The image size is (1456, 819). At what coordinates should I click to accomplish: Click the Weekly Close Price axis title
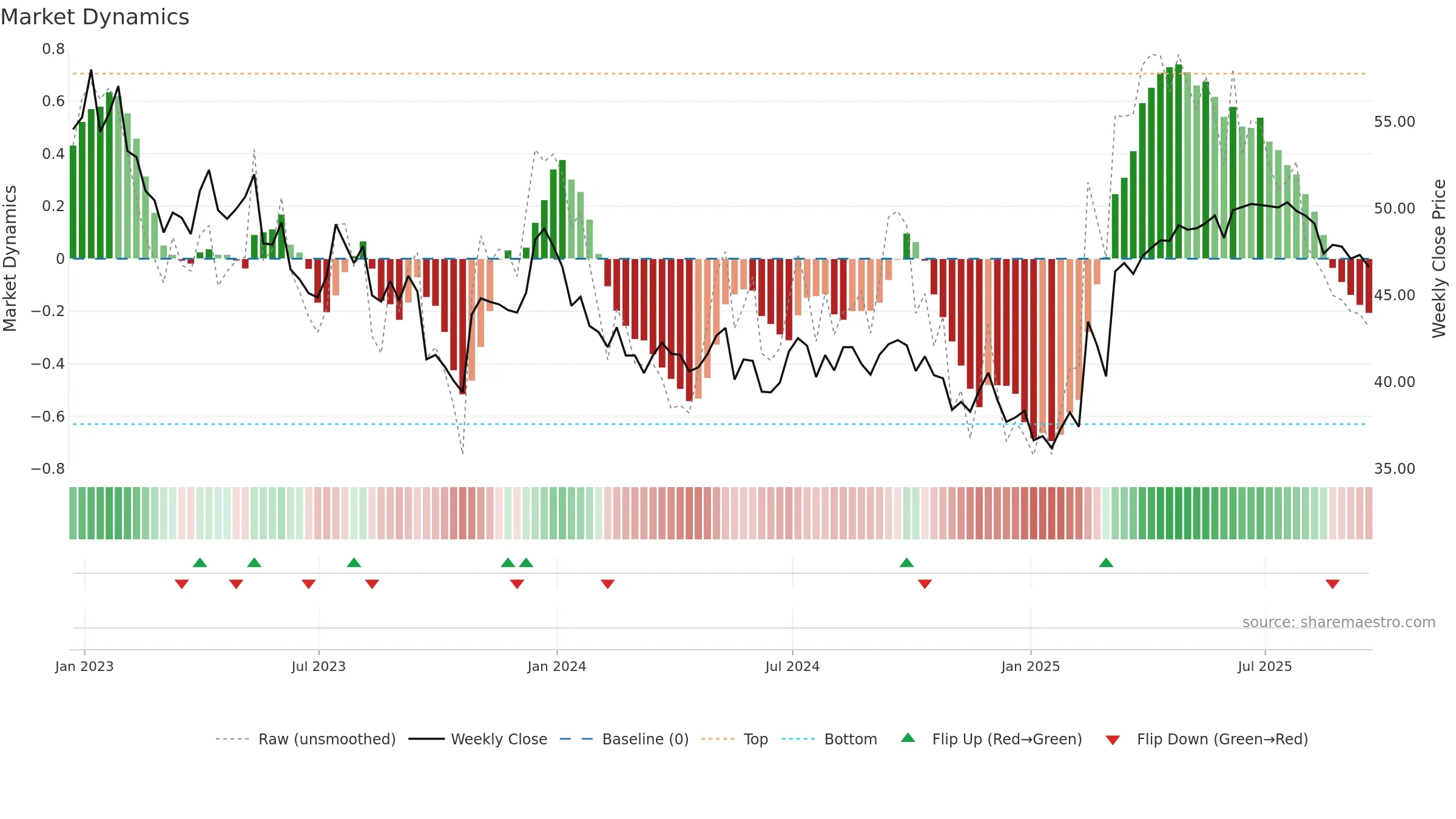1439,258
